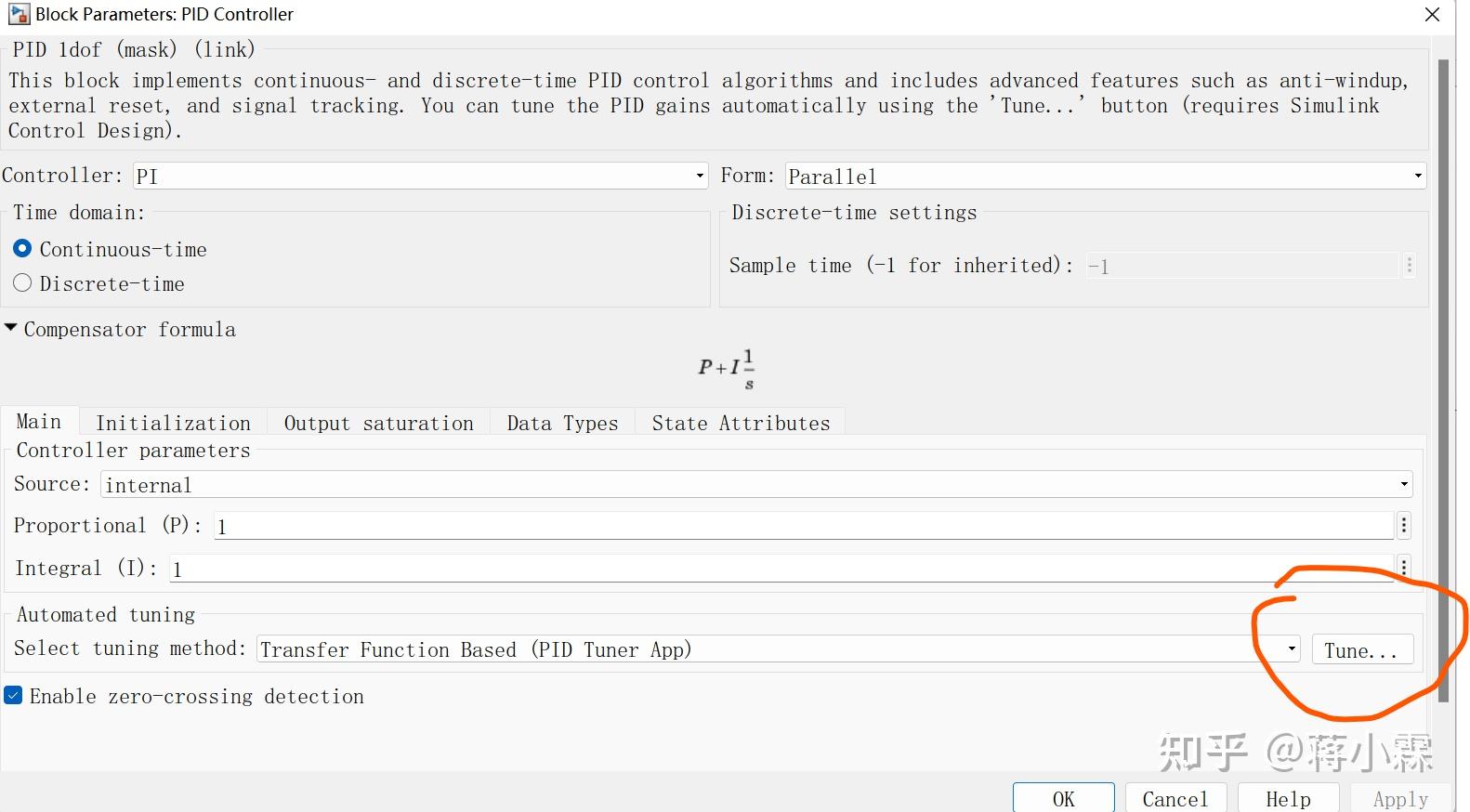Switch to the Initialization tab
This screenshot has width=1470, height=812.
click(173, 423)
